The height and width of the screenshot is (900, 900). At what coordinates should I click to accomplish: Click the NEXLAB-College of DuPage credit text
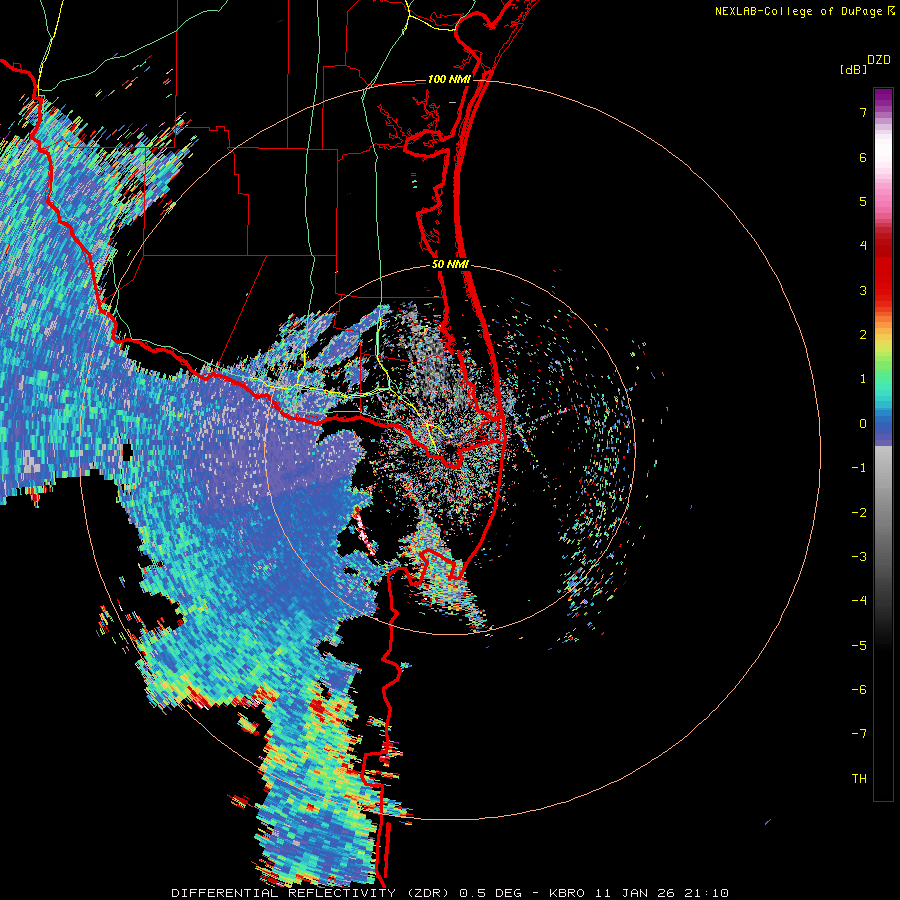pos(799,11)
